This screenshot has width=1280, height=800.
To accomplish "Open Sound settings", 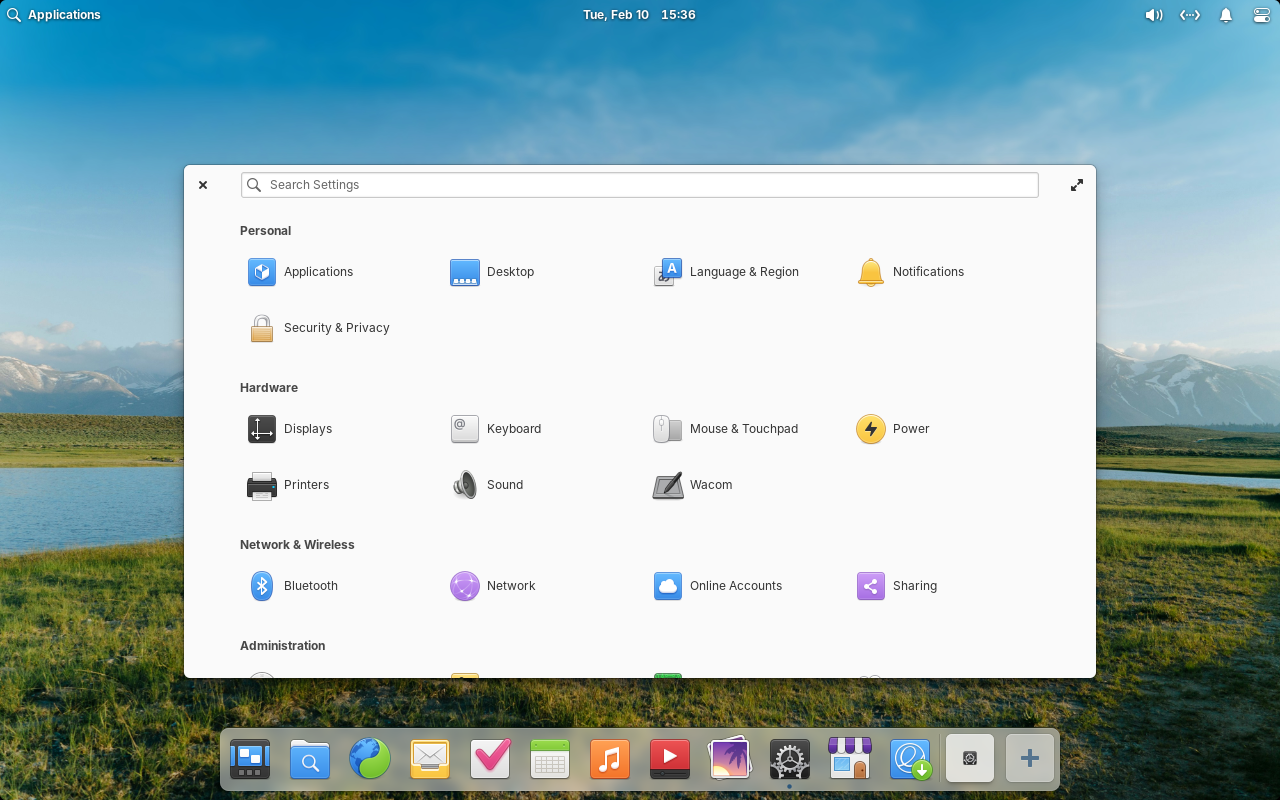I will click(x=465, y=485).
